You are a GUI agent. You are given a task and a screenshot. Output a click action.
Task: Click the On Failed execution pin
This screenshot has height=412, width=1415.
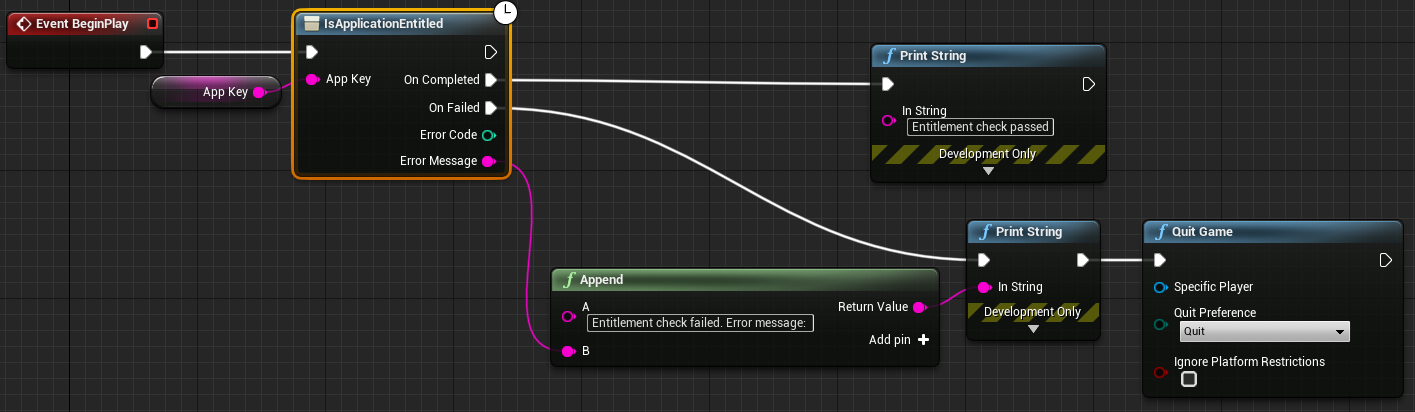tap(490, 108)
